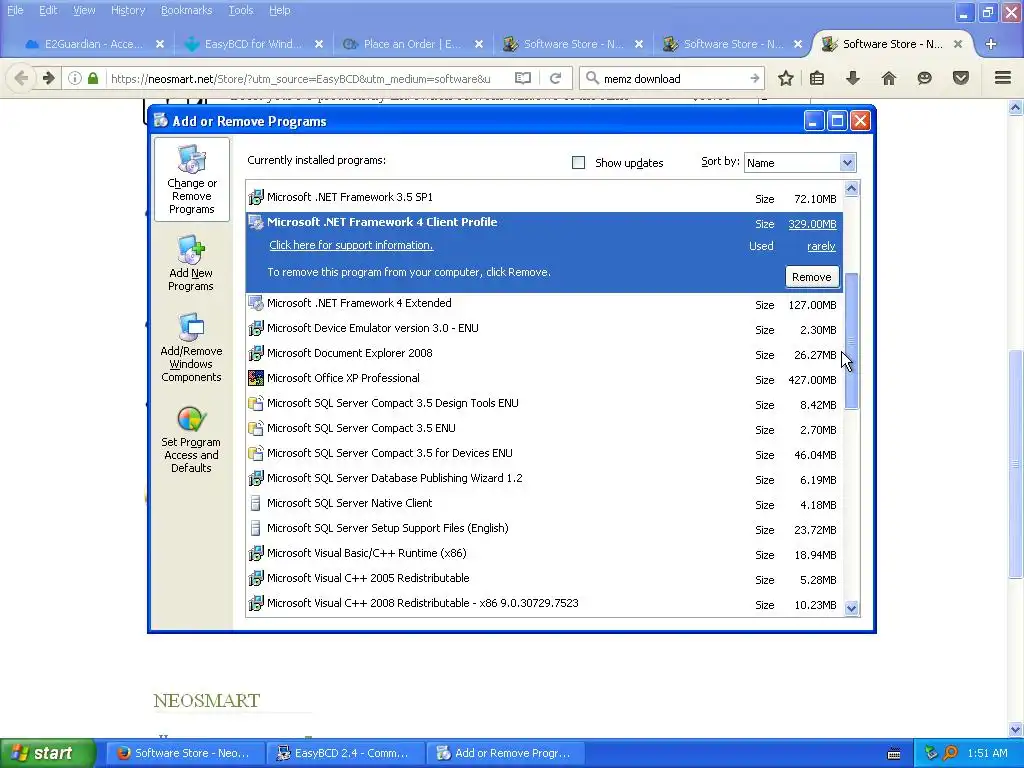Reload the current page
The width and height of the screenshot is (1024, 768).
(x=556, y=78)
